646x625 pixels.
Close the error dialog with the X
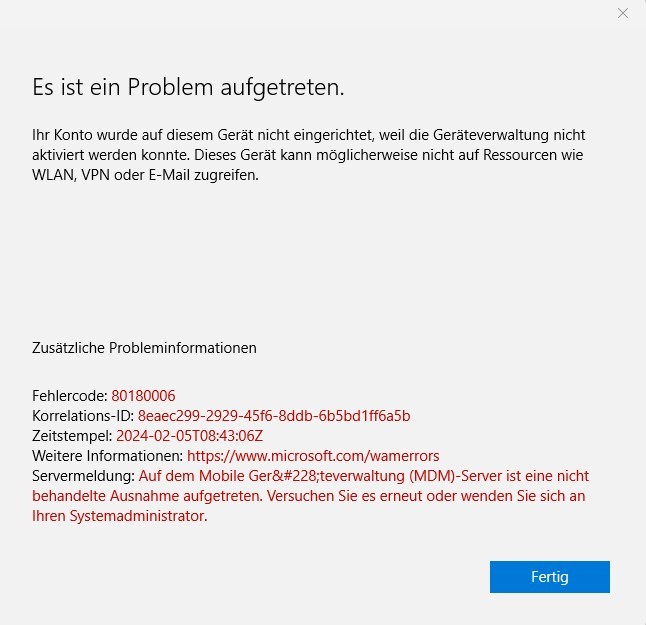coord(623,14)
